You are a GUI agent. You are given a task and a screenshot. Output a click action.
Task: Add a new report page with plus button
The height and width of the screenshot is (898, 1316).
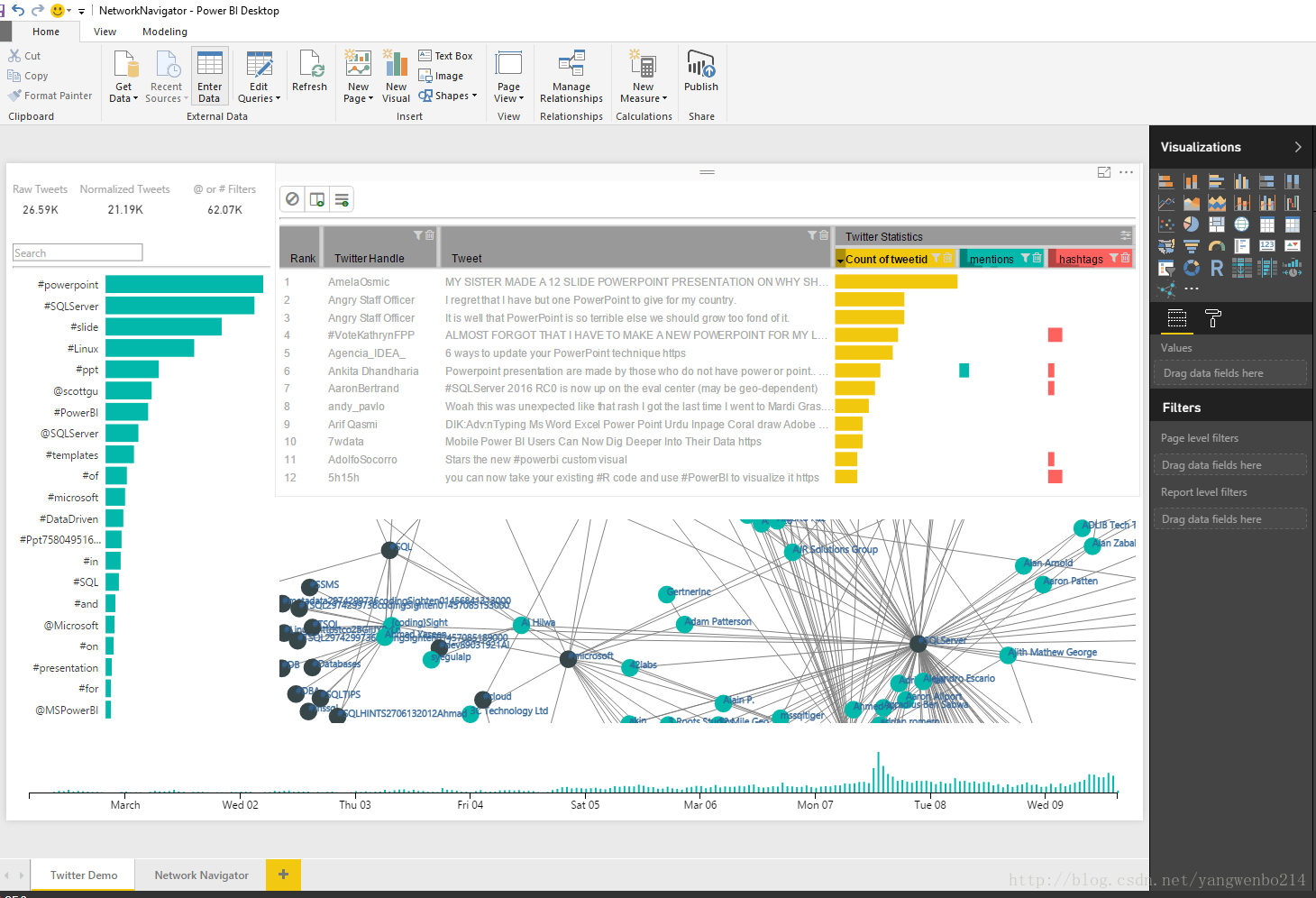(x=283, y=875)
